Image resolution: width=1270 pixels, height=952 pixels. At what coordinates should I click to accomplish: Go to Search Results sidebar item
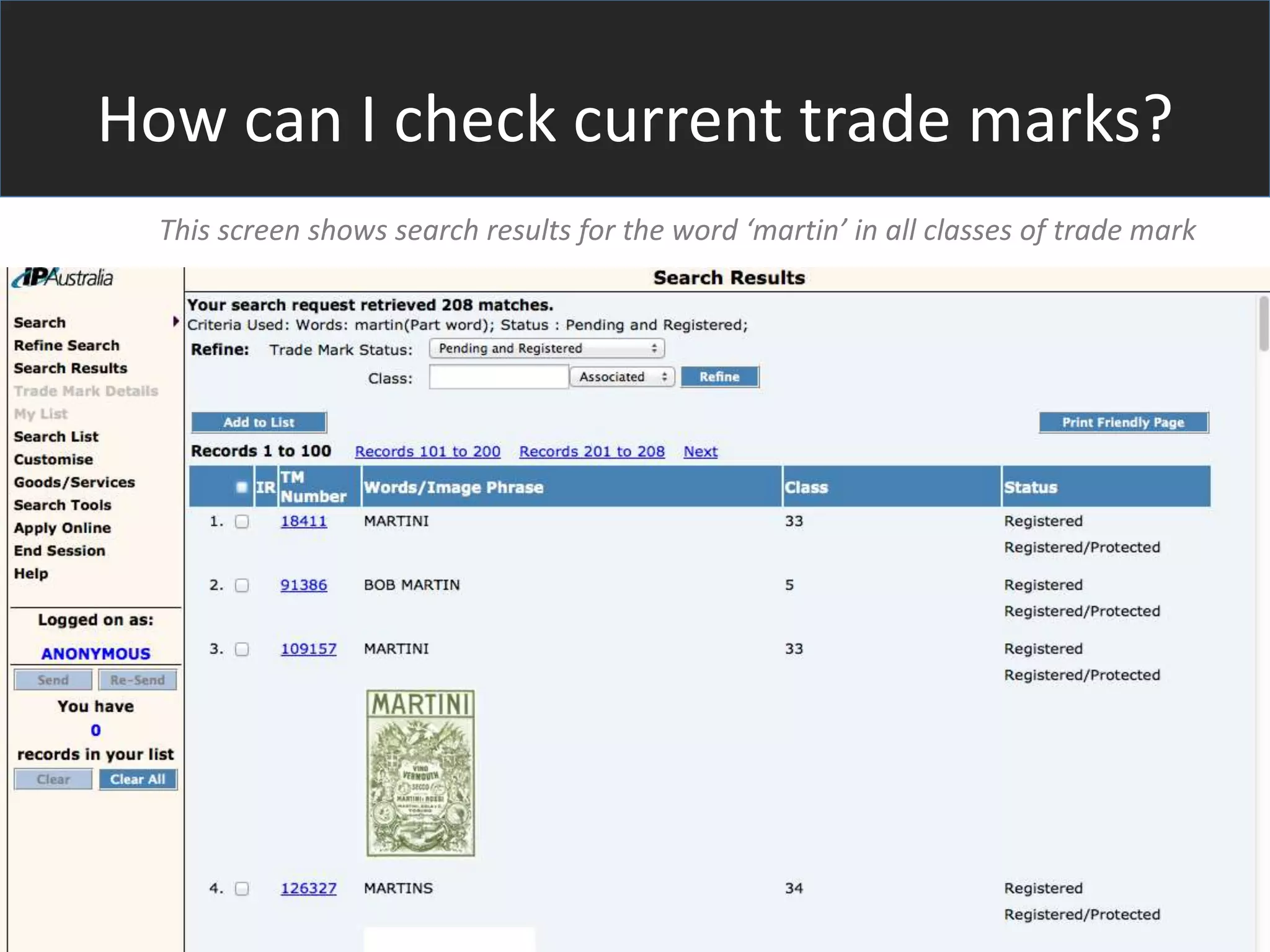[x=70, y=368]
